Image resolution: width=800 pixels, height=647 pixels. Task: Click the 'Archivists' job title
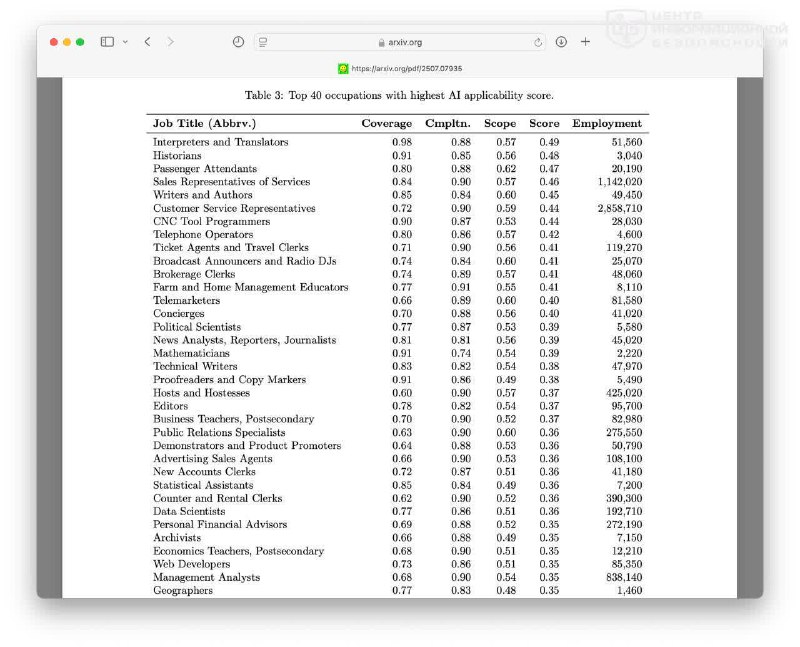click(177, 538)
